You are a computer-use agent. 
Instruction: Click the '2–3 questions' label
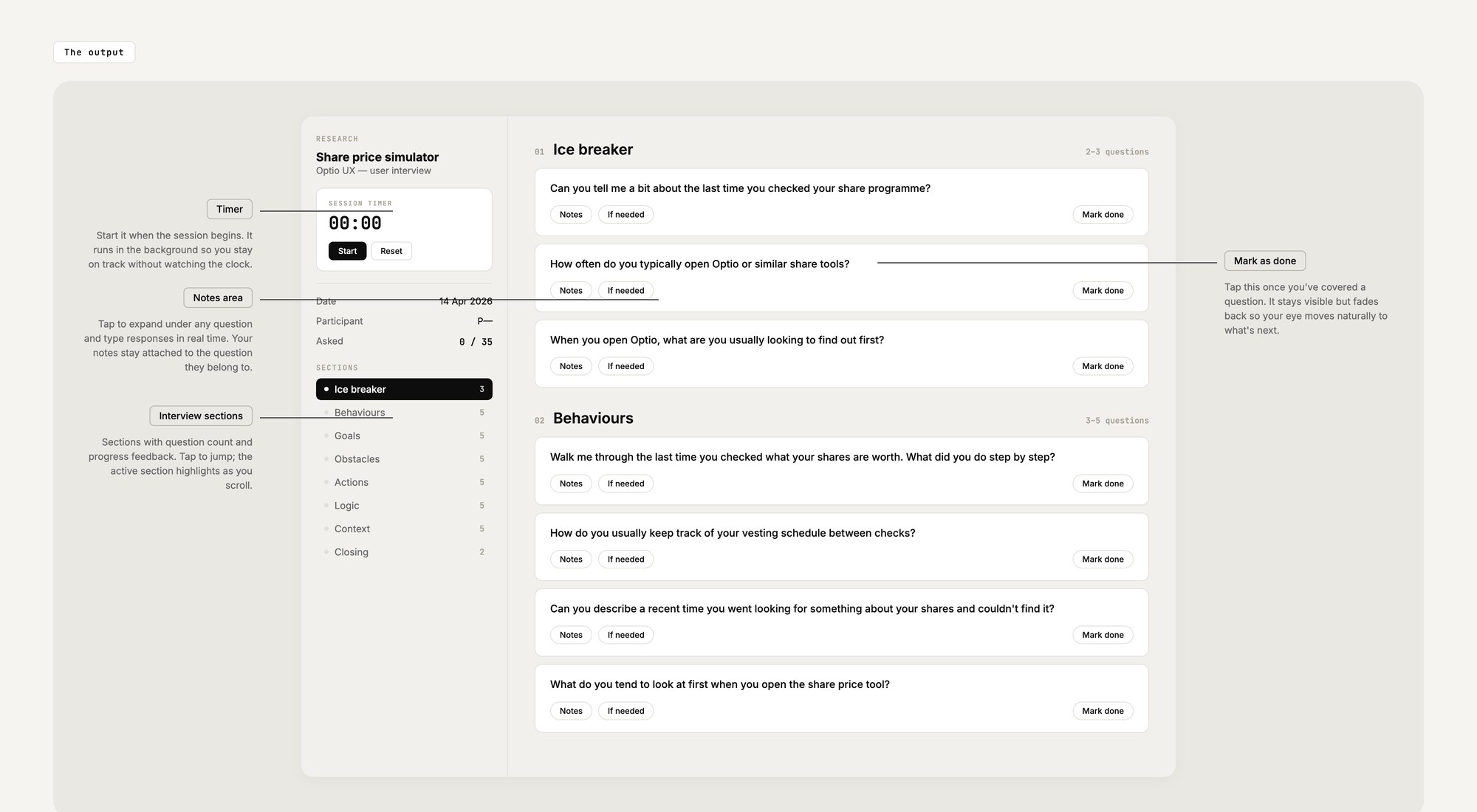tap(1117, 152)
